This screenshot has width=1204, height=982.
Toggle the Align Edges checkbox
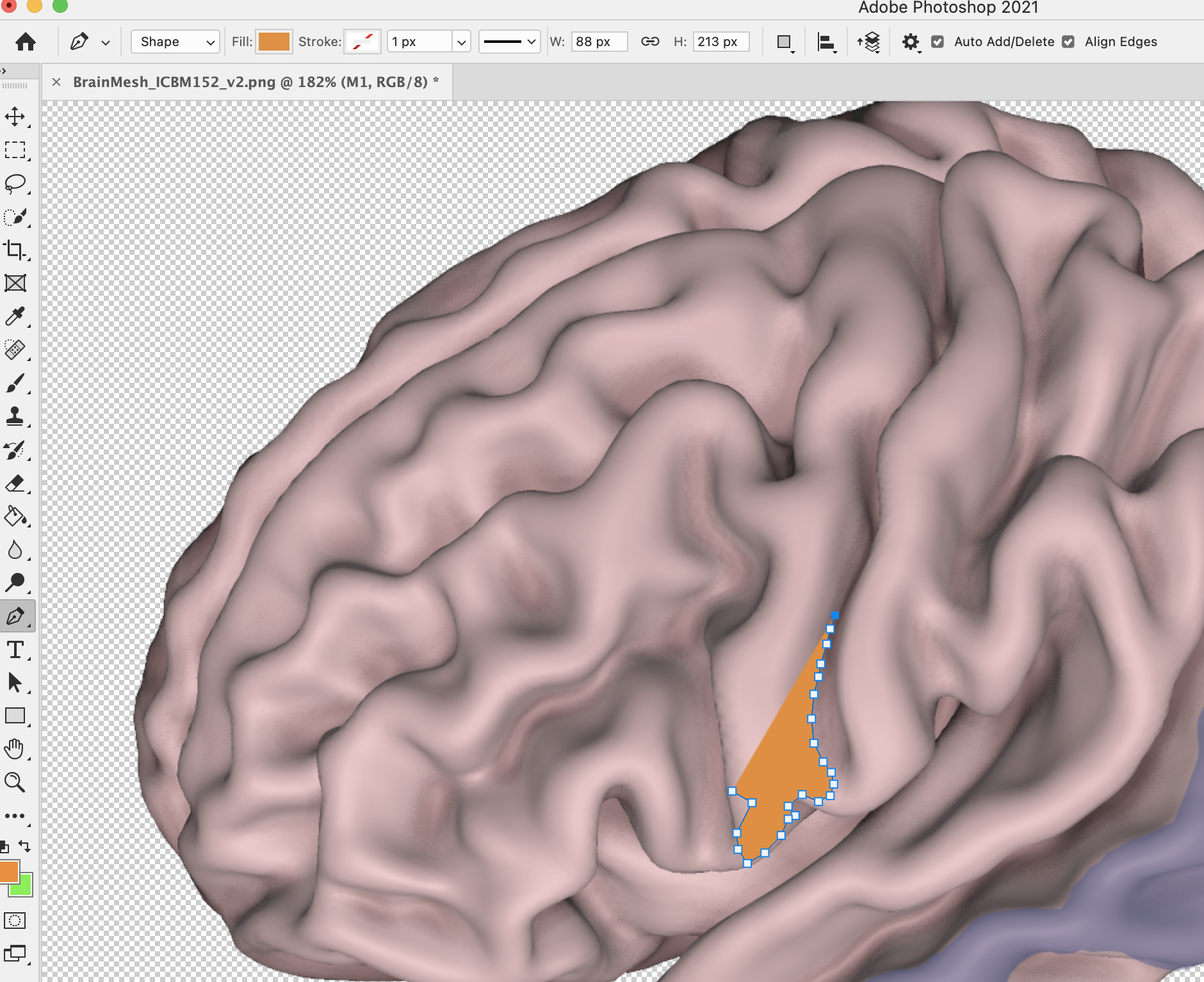tap(1068, 42)
